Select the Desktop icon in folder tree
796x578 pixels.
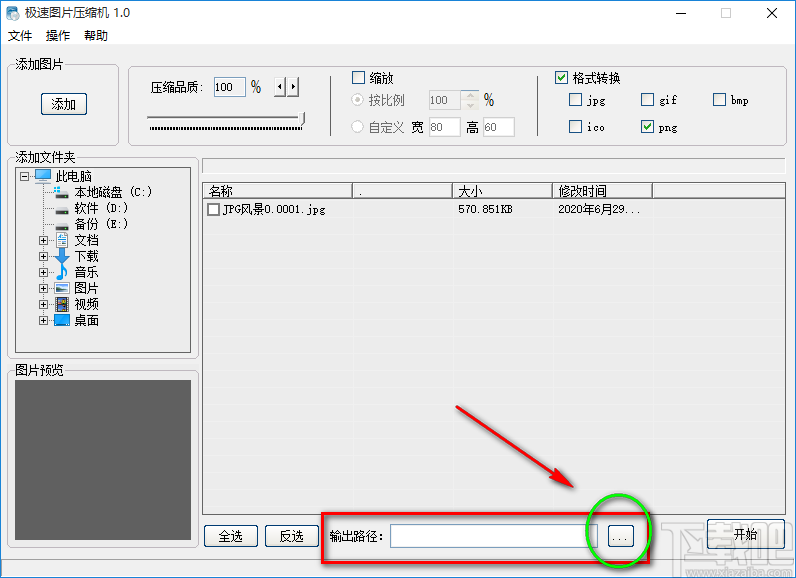(x=62, y=320)
